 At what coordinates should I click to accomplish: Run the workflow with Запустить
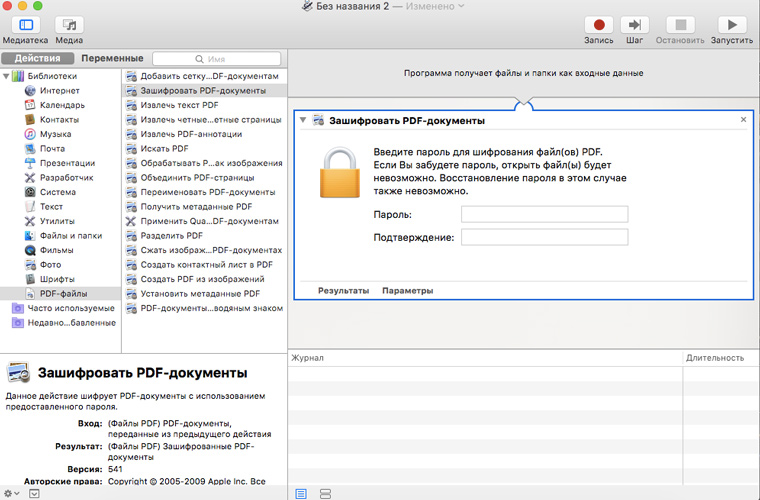coord(732,25)
